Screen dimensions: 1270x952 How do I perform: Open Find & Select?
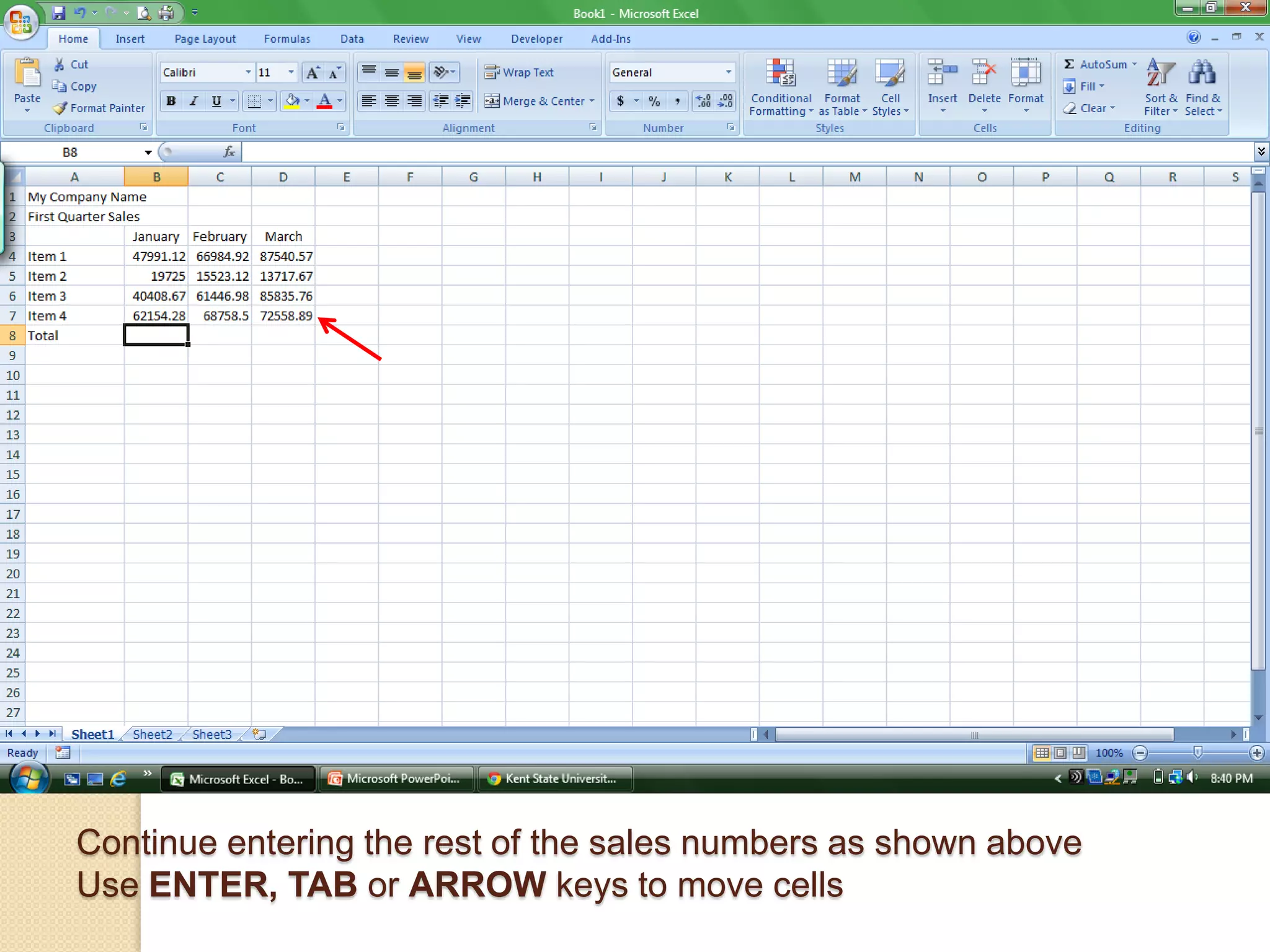coord(1203,87)
